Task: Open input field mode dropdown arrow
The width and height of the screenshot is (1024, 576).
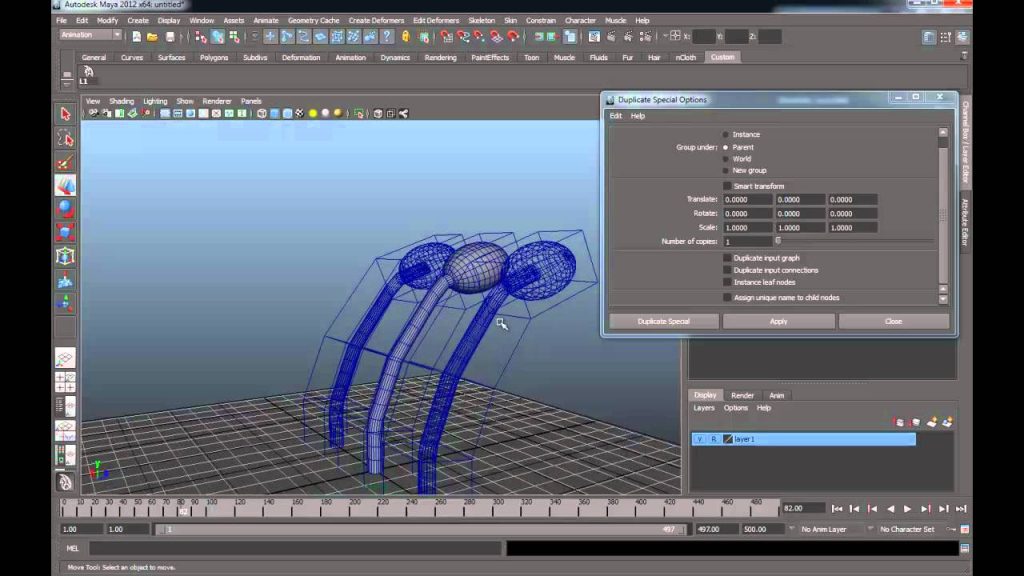Action: pyautogui.click(x=665, y=37)
